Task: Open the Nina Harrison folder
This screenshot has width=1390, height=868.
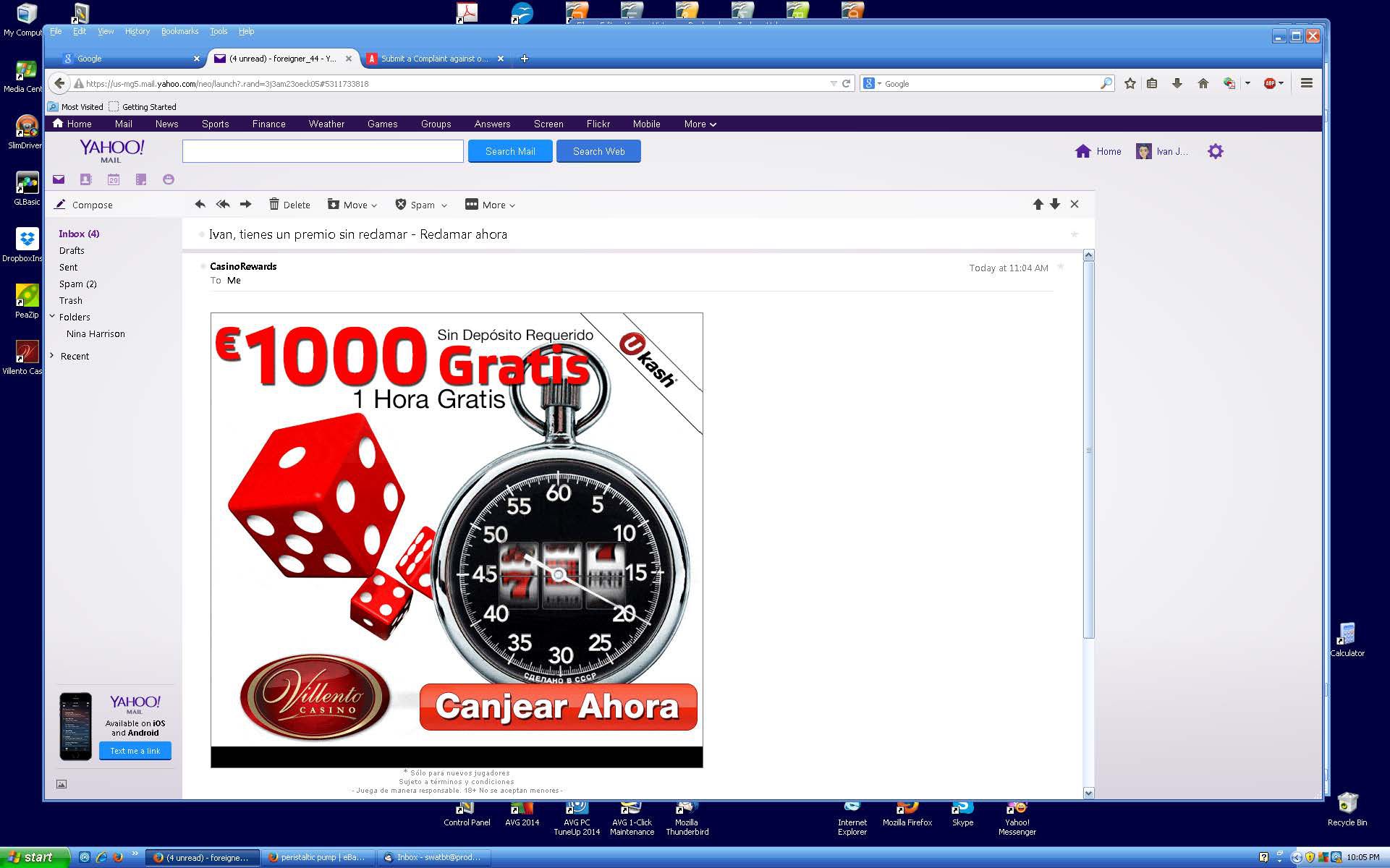Action: tap(96, 333)
